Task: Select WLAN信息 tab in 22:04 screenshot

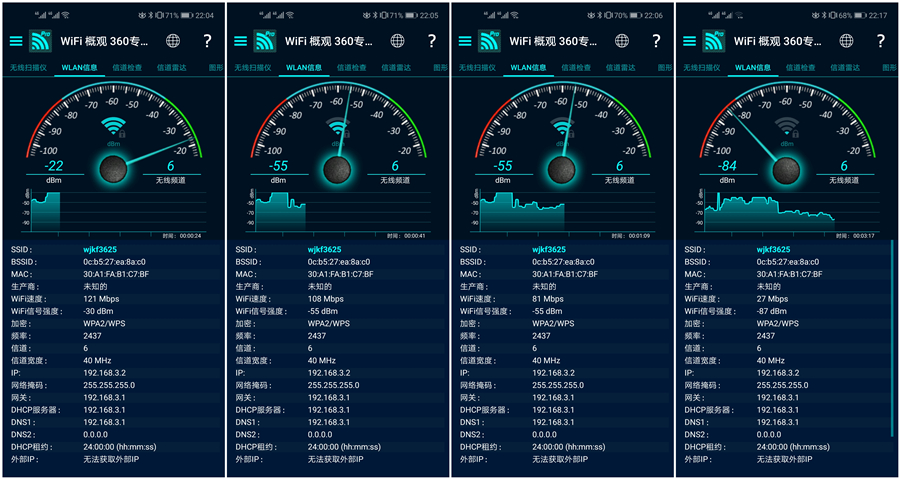Action: coord(80,68)
